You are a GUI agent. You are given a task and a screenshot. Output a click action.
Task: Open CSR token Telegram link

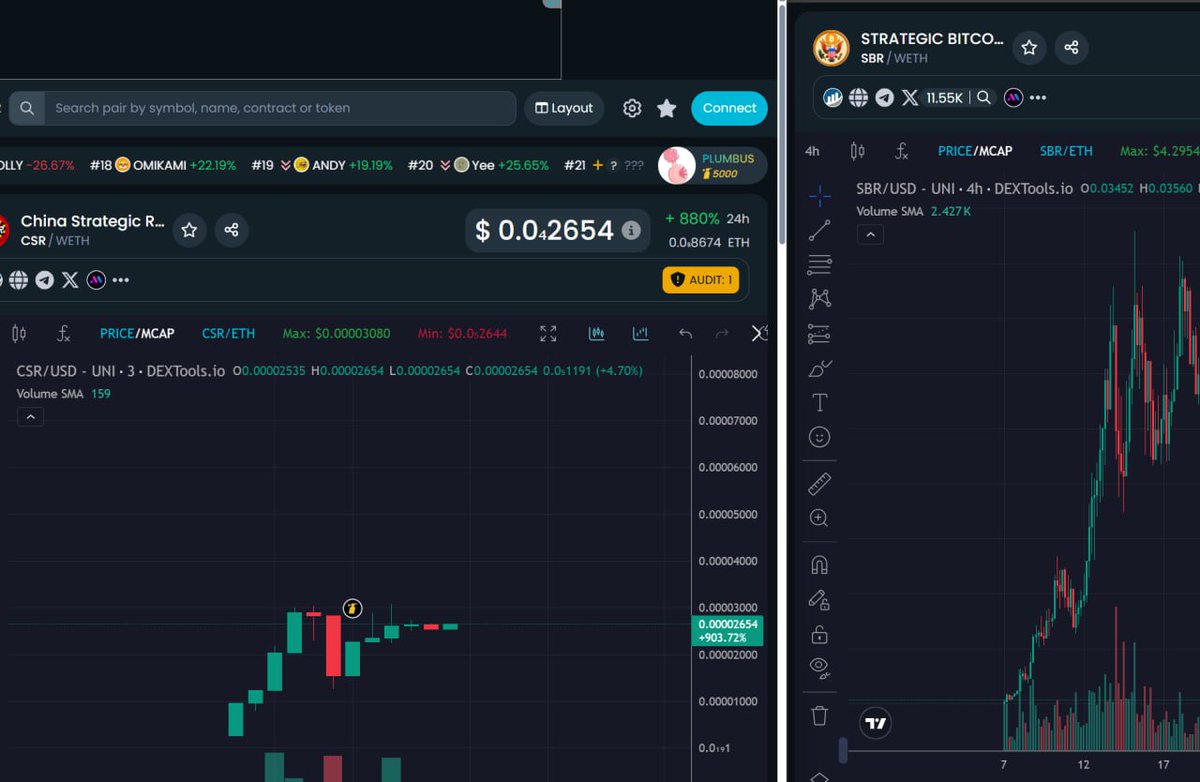coord(45,280)
